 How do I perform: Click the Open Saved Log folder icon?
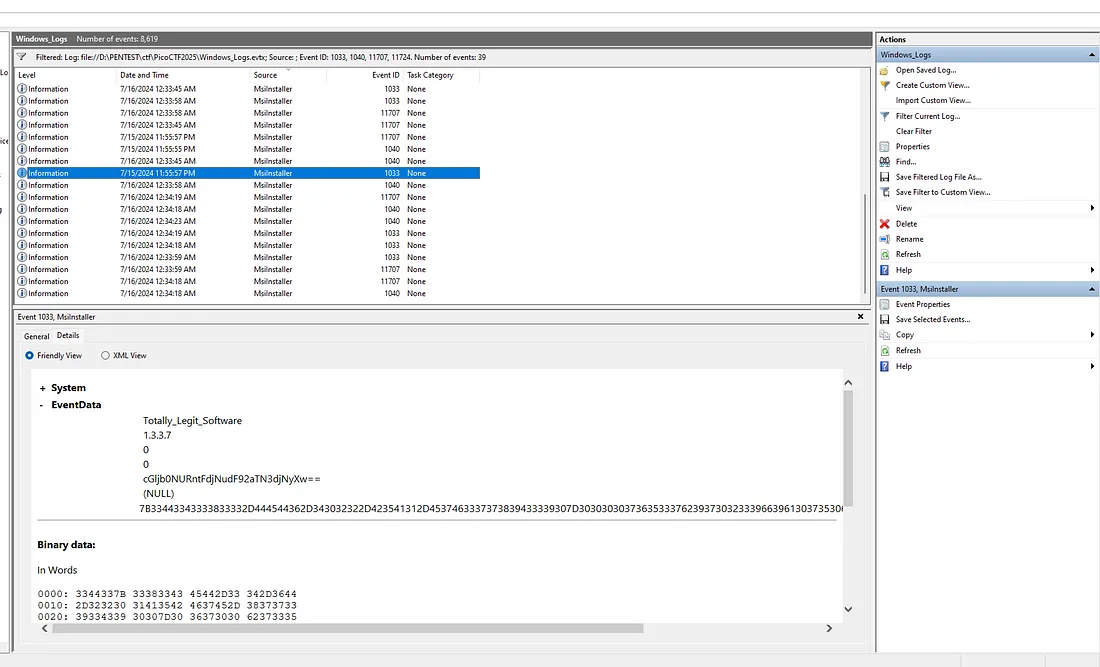point(885,70)
